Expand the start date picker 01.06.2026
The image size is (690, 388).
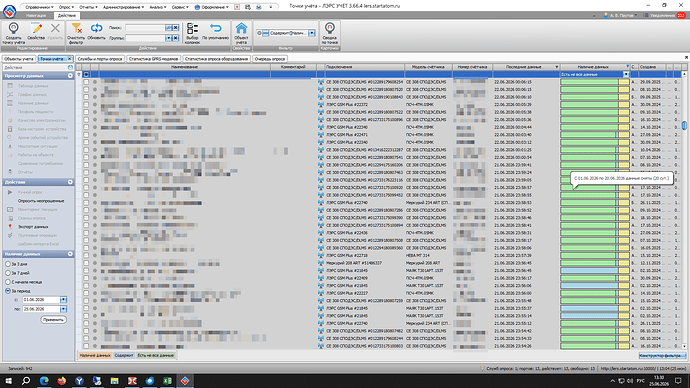(63, 300)
